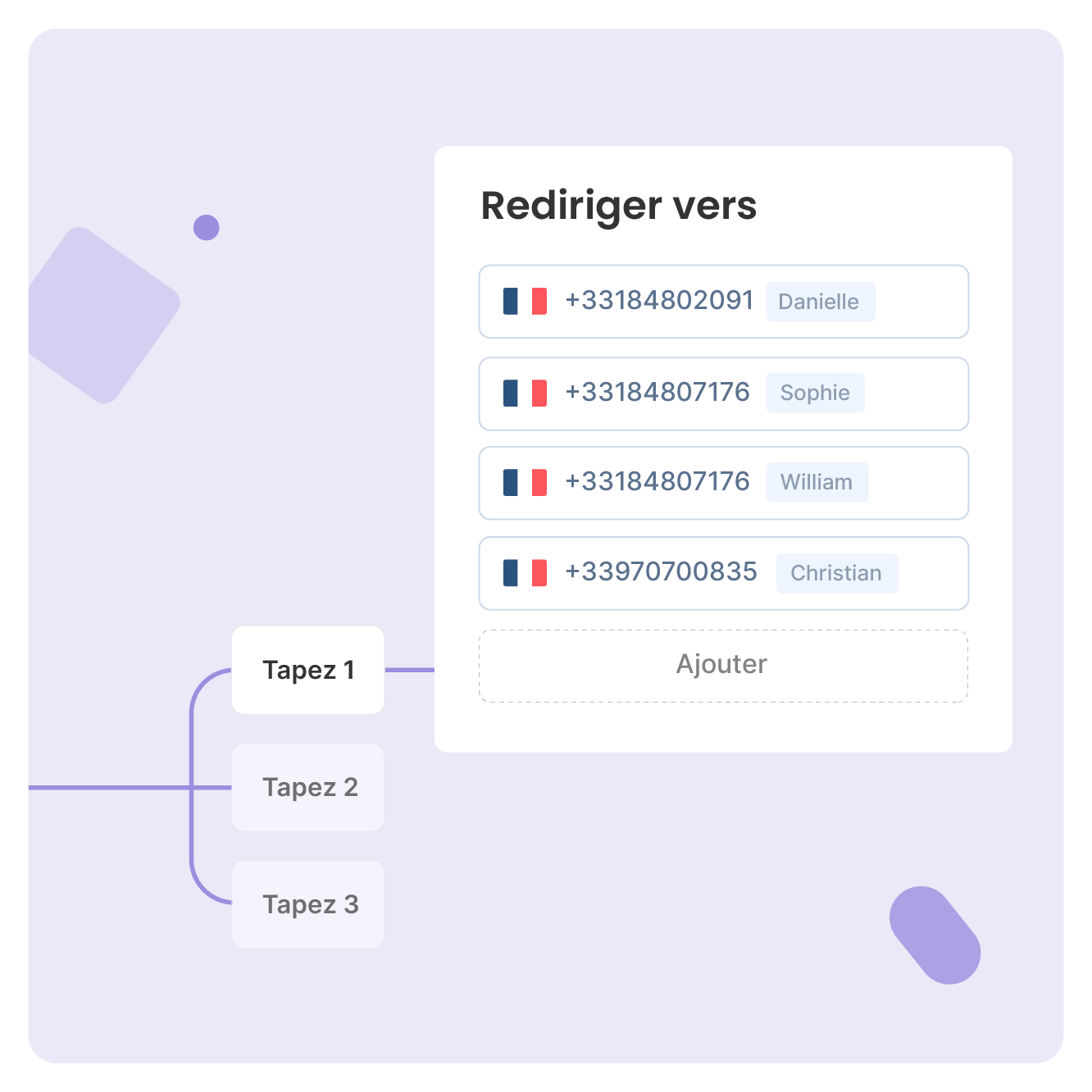The width and height of the screenshot is (1092, 1092).
Task: Select William's redirect entry row
Action: tap(723, 482)
